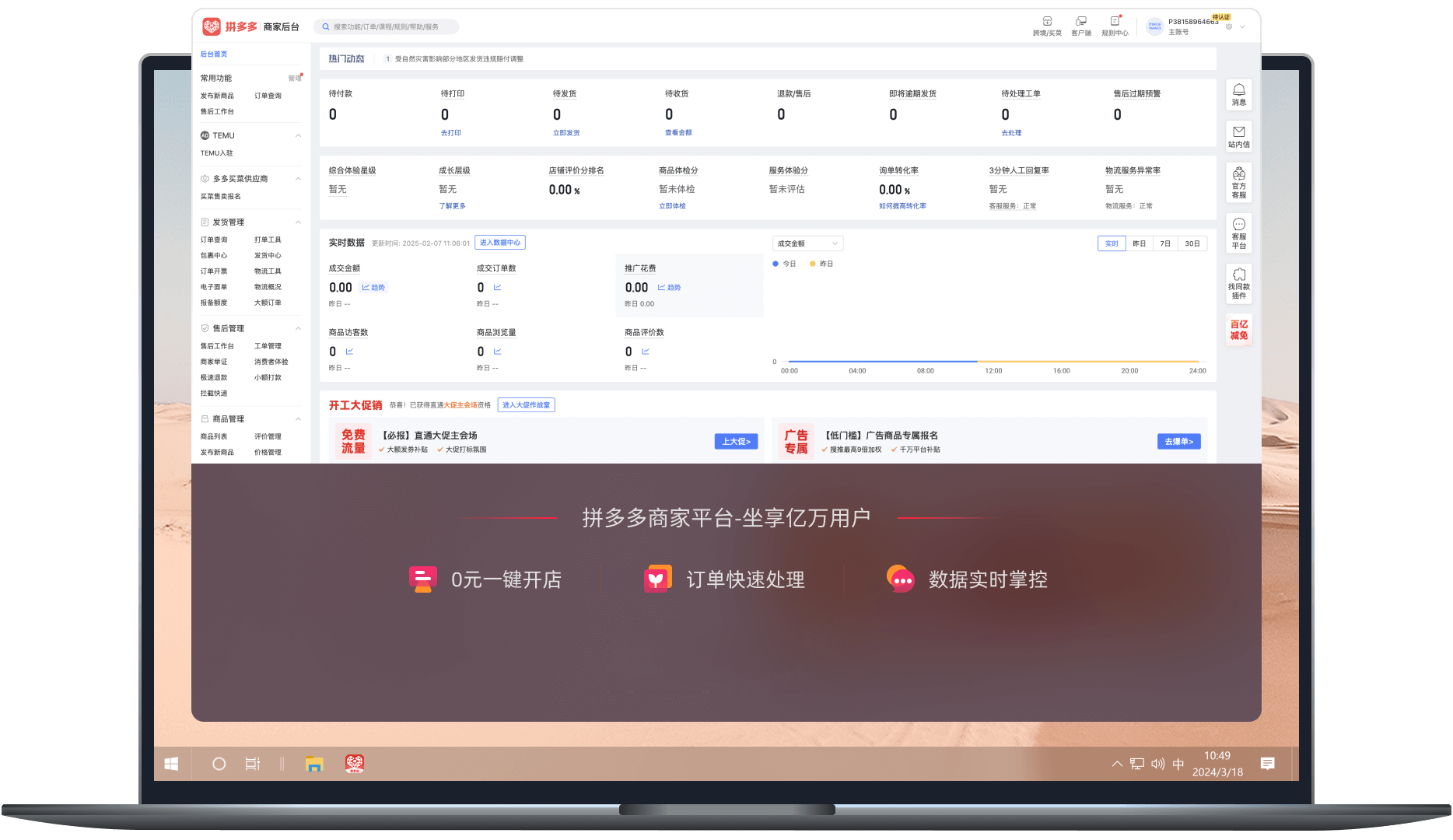Show trend chart icon for 商品浏览量

point(497,352)
